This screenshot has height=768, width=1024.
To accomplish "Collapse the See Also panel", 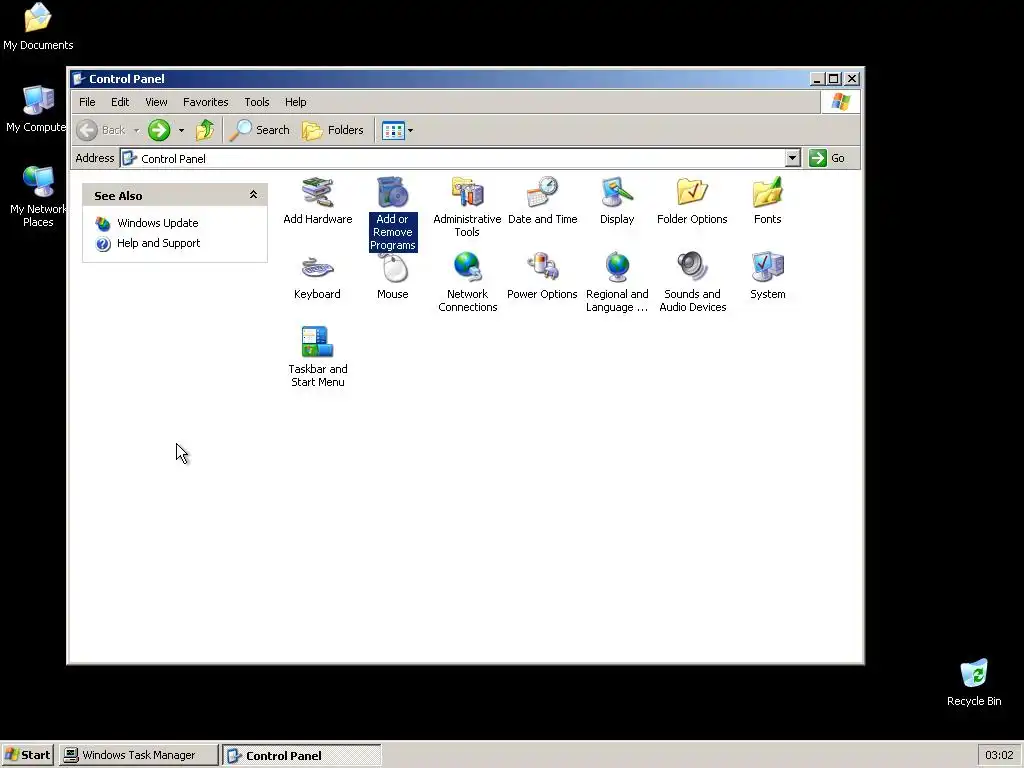I will click(x=253, y=195).
